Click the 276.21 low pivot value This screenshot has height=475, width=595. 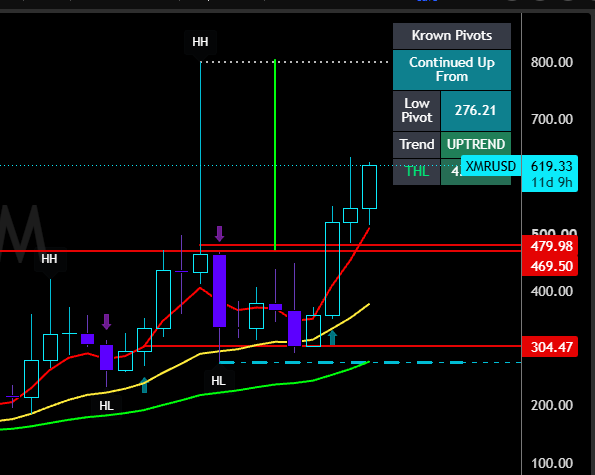pyautogui.click(x=475, y=111)
